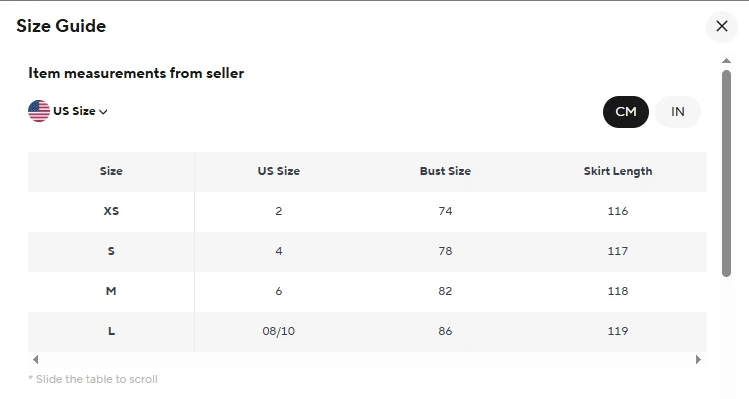Click the L size row label
The height and width of the screenshot is (399, 749).
pos(111,331)
